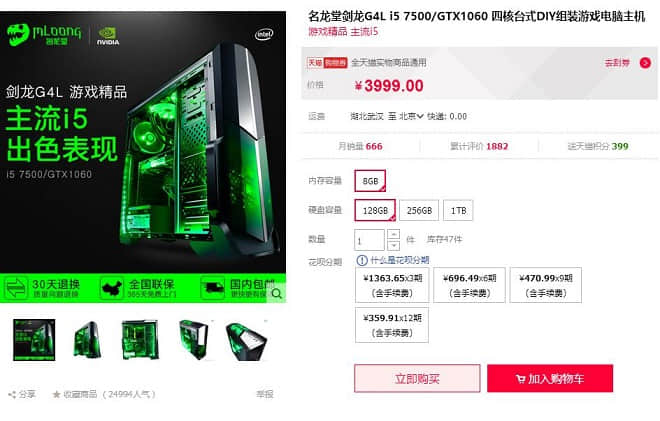The height and width of the screenshot is (421, 660).
Task: Click the share icon below thumbnails
Action: pos(12,394)
